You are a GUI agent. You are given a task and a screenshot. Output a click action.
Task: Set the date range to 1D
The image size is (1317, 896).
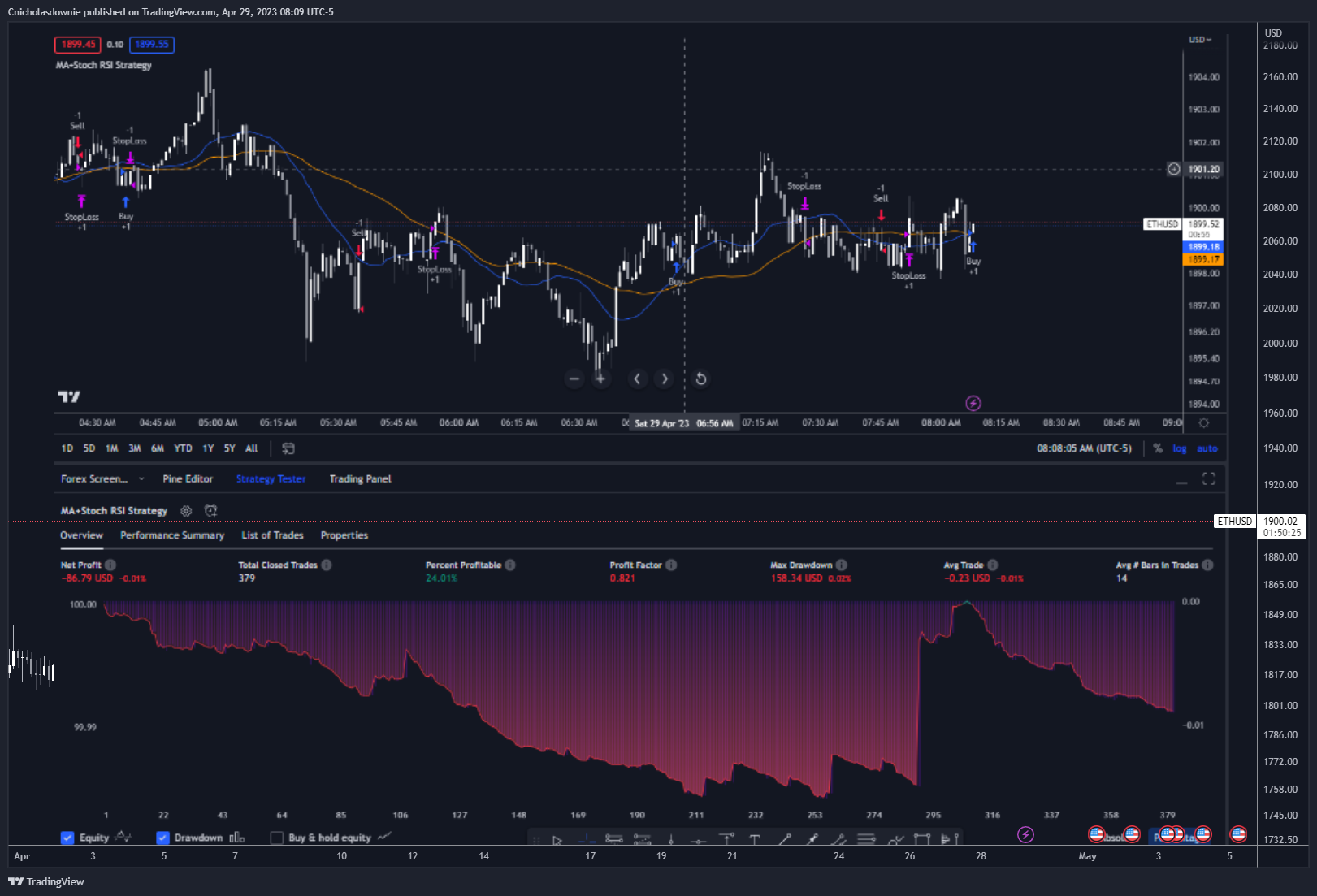click(67, 448)
